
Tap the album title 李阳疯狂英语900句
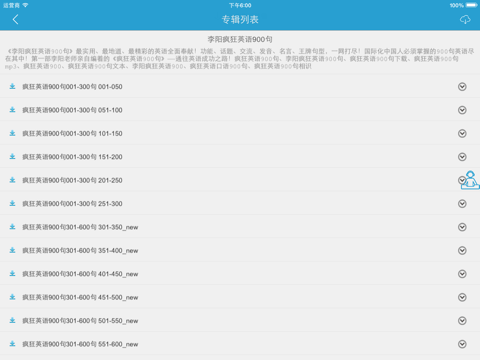coord(240,39)
